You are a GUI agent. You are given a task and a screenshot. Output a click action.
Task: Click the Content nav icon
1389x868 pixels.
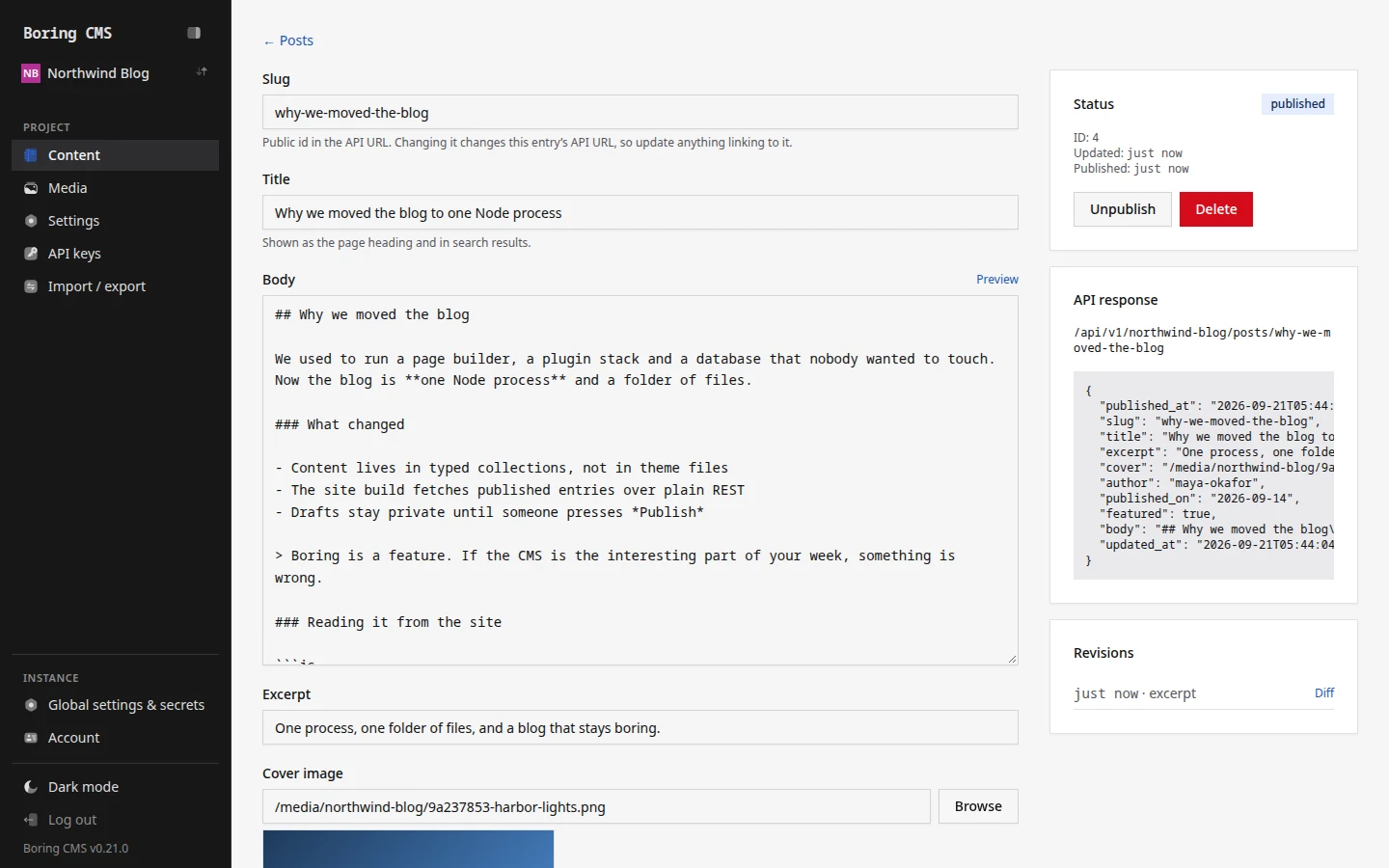click(x=31, y=155)
